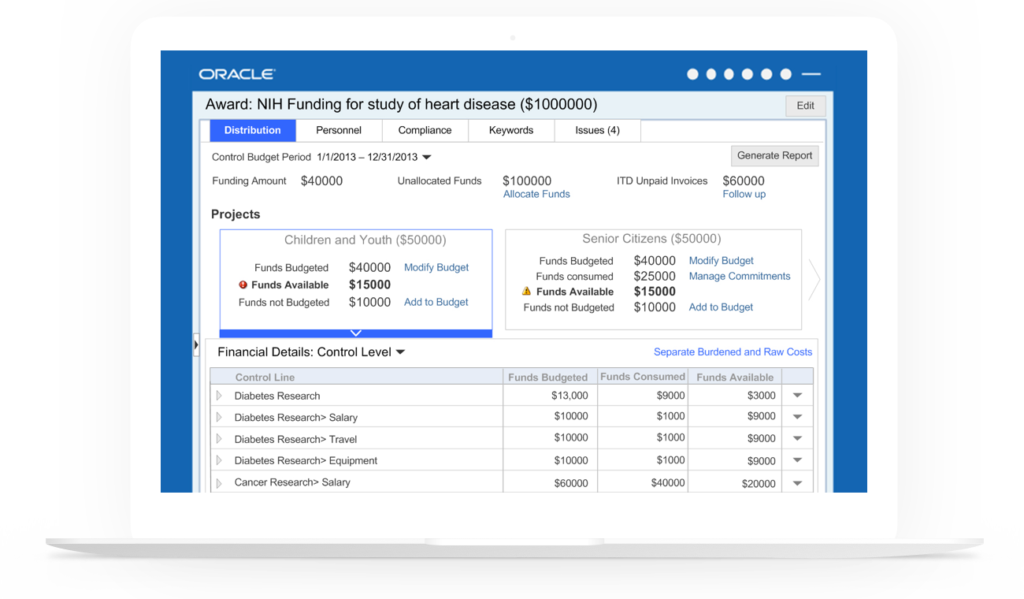
Task: Collapse the Children and Youth card chevron
Action: pos(356,333)
